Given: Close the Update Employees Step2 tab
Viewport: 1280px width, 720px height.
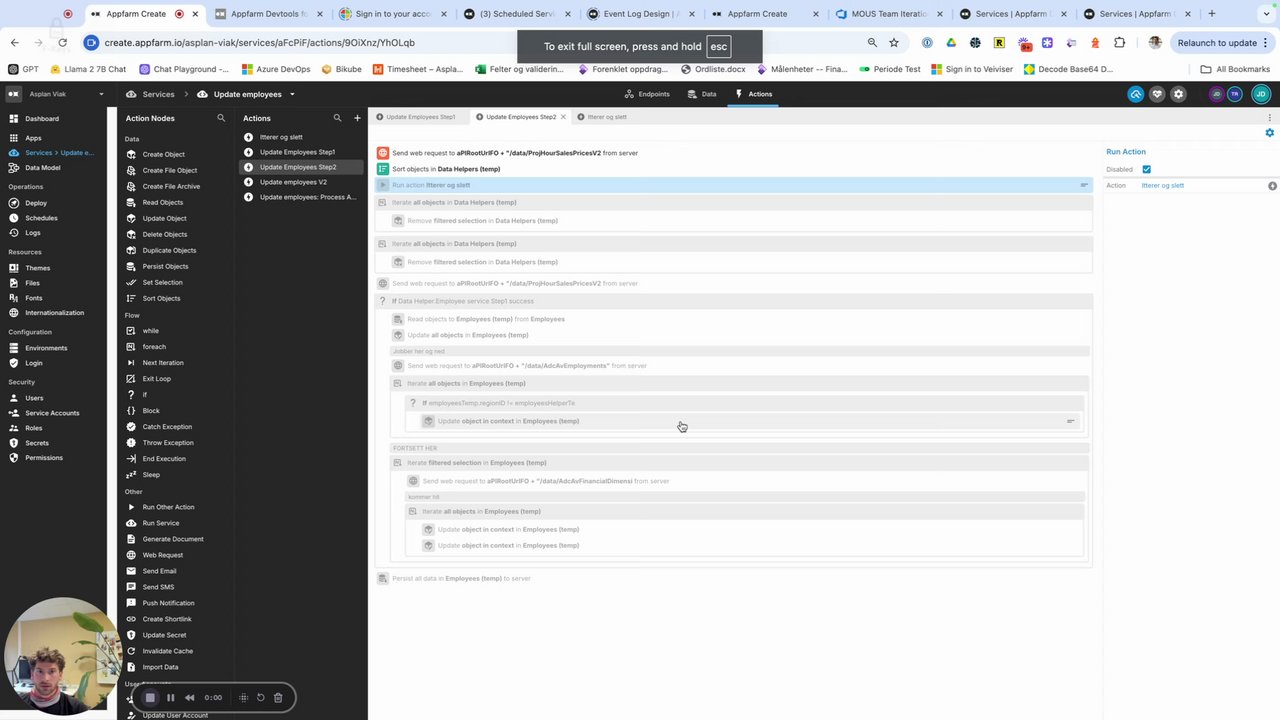Looking at the screenshot, I should click(563, 117).
